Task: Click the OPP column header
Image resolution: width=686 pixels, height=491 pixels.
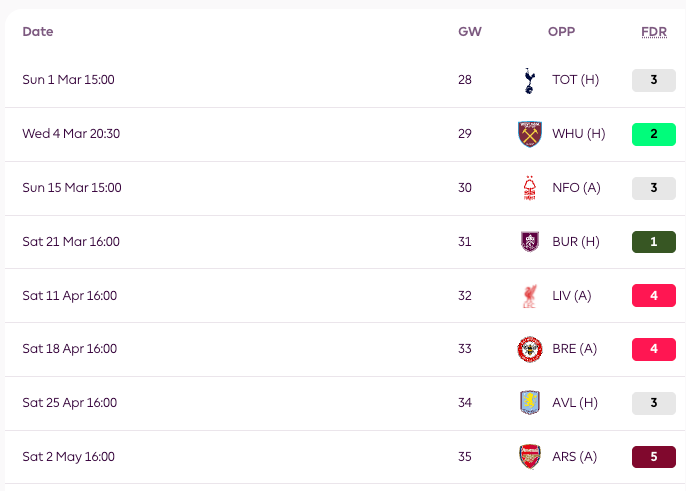Action: click(561, 32)
